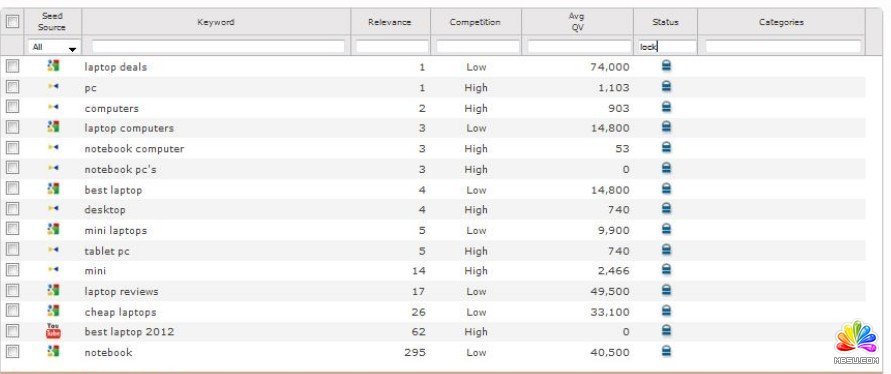Click the 49,500 Avg QV value
Screen dimensions: 891x374
610,292
